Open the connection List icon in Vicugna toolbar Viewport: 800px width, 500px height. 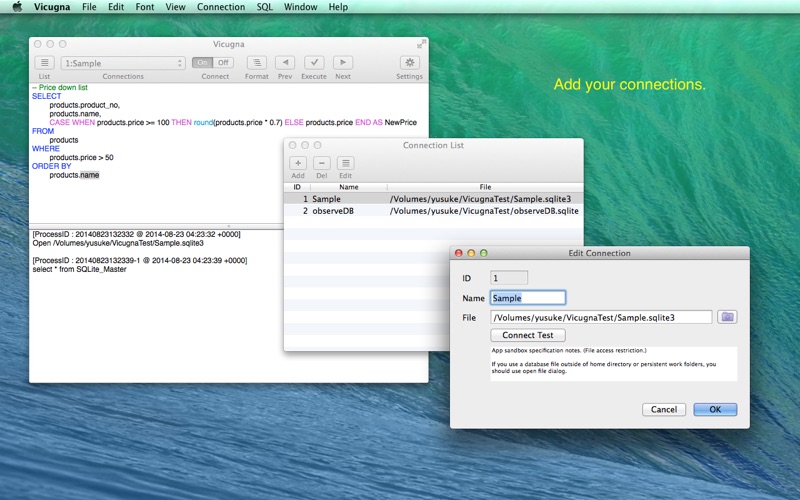pyautogui.click(x=44, y=63)
